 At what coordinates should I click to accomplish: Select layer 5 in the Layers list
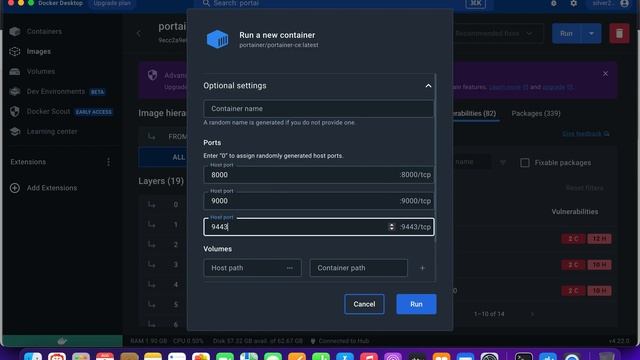tap(163, 304)
